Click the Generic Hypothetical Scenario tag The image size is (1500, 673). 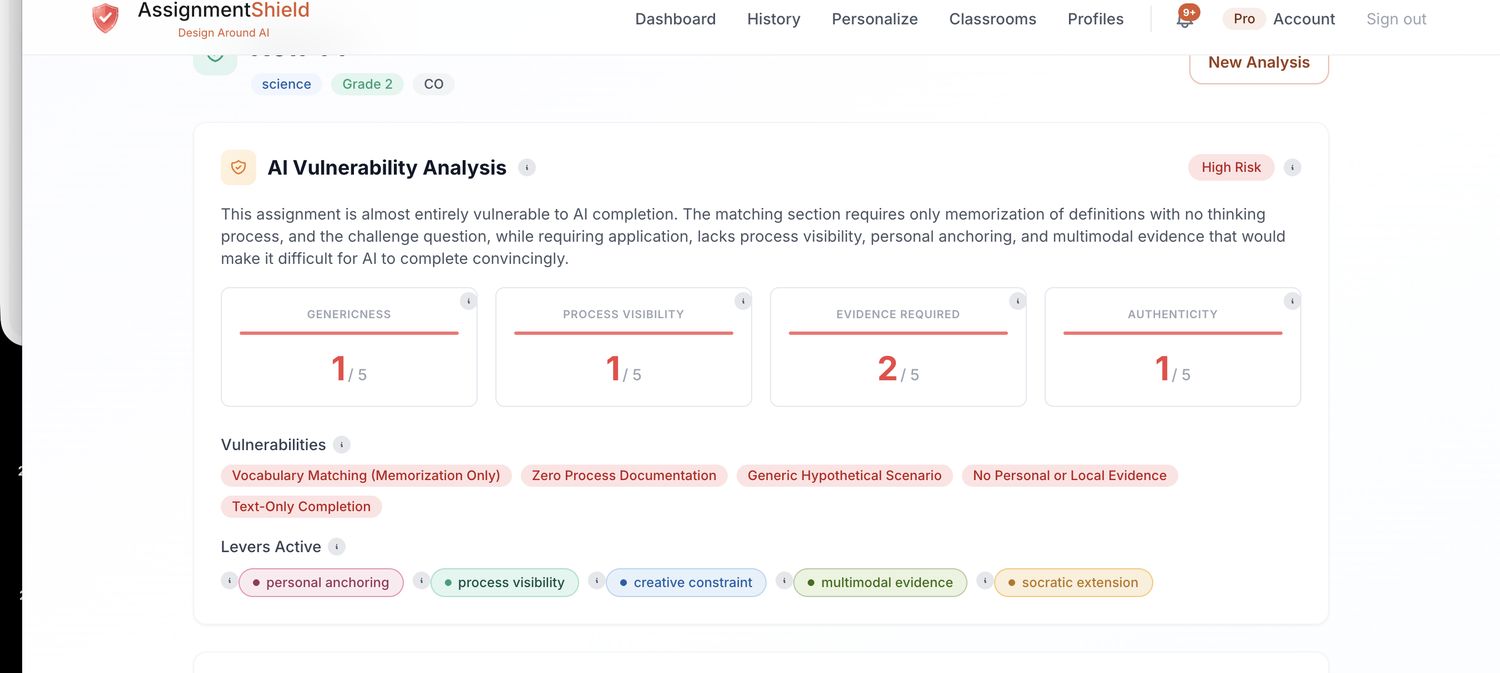(845, 476)
